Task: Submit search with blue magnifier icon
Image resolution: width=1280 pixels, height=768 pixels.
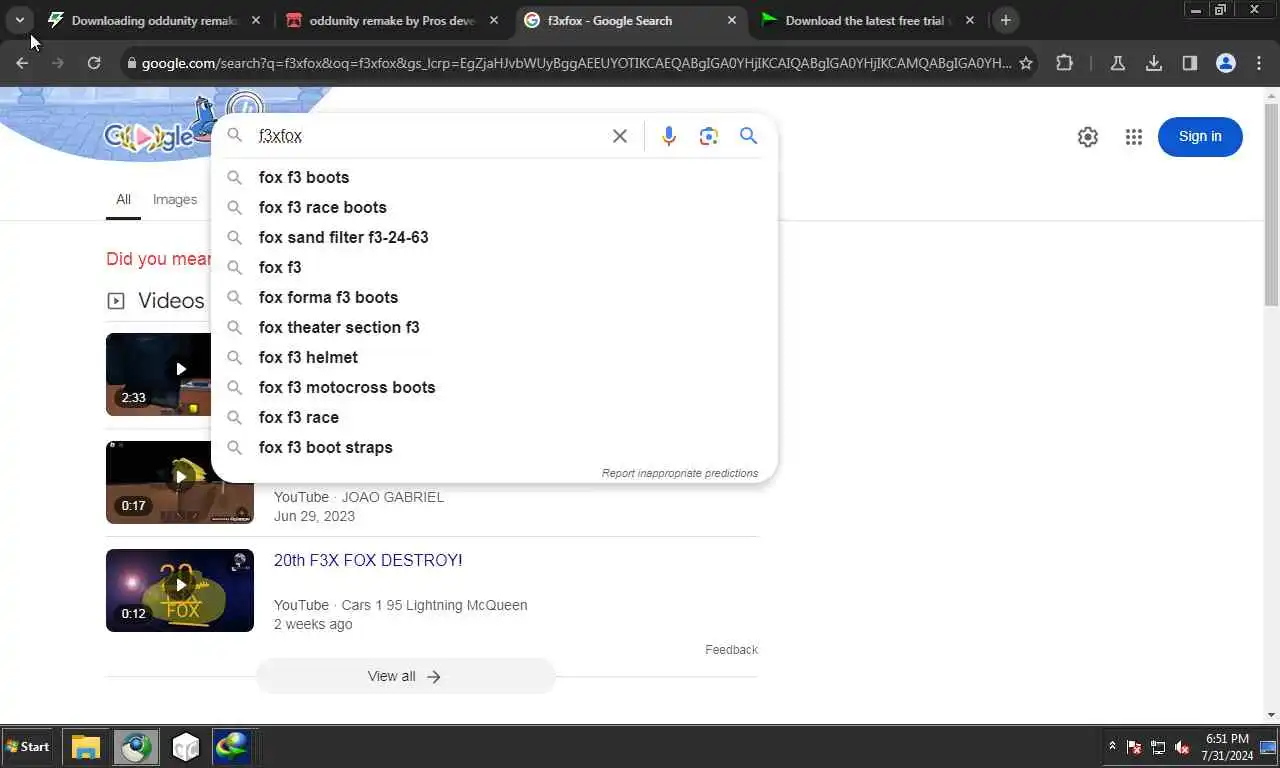Action: pos(748,136)
